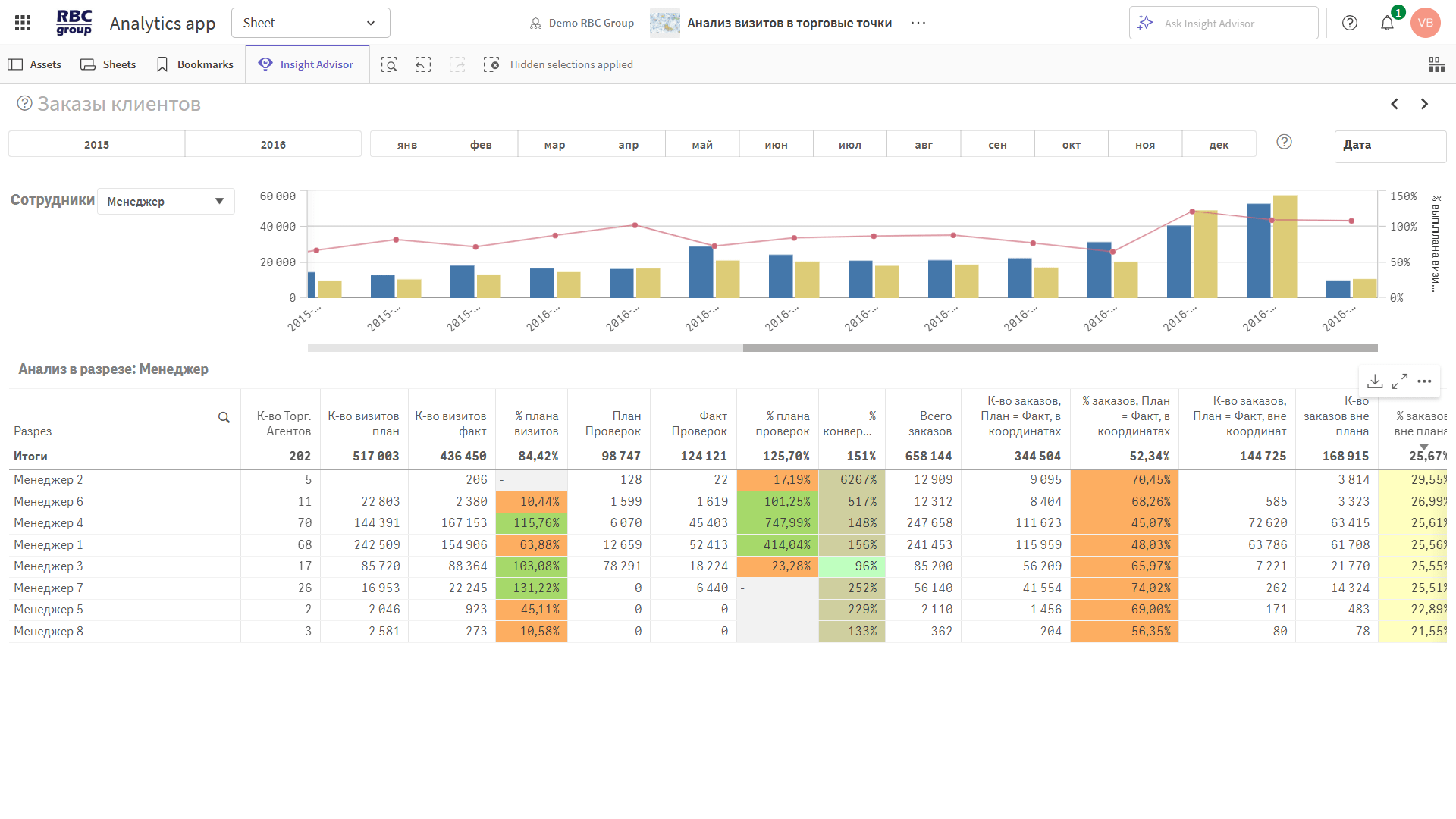Open the notifications bell

(x=1387, y=23)
